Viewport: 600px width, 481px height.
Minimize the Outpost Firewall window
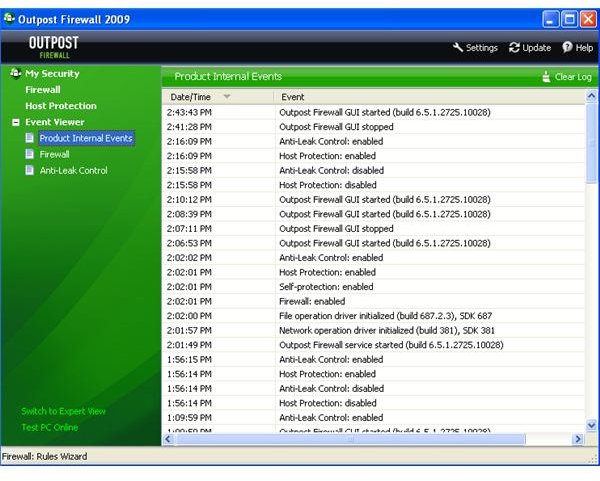point(551,19)
